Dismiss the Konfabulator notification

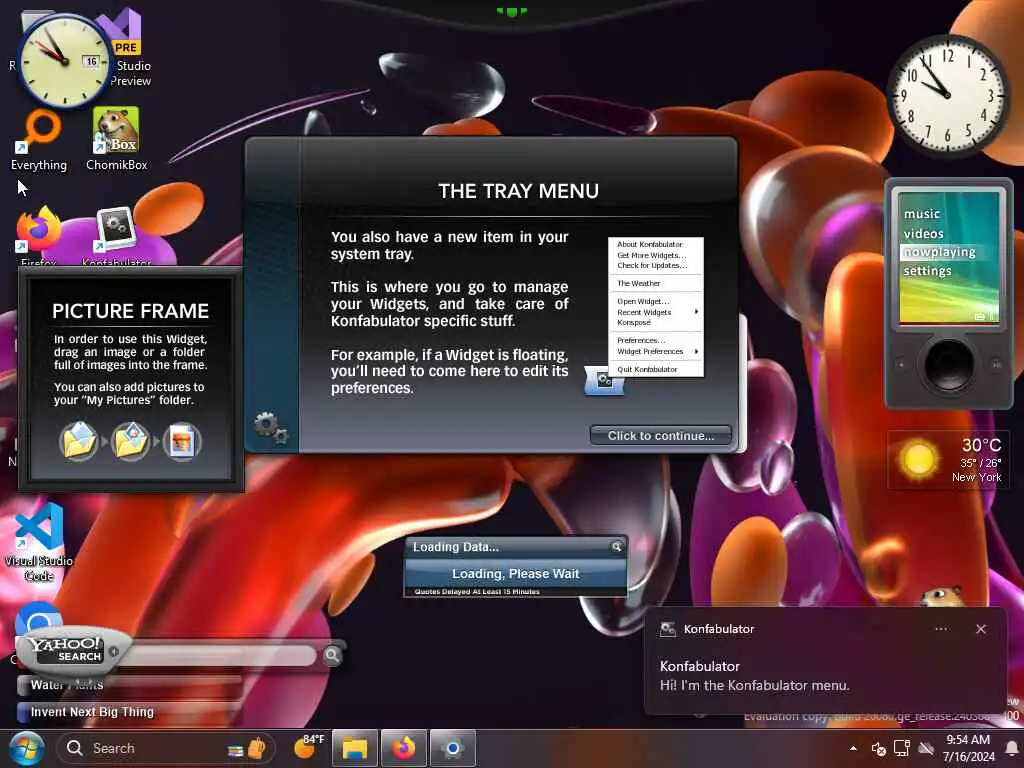pyautogui.click(x=980, y=629)
